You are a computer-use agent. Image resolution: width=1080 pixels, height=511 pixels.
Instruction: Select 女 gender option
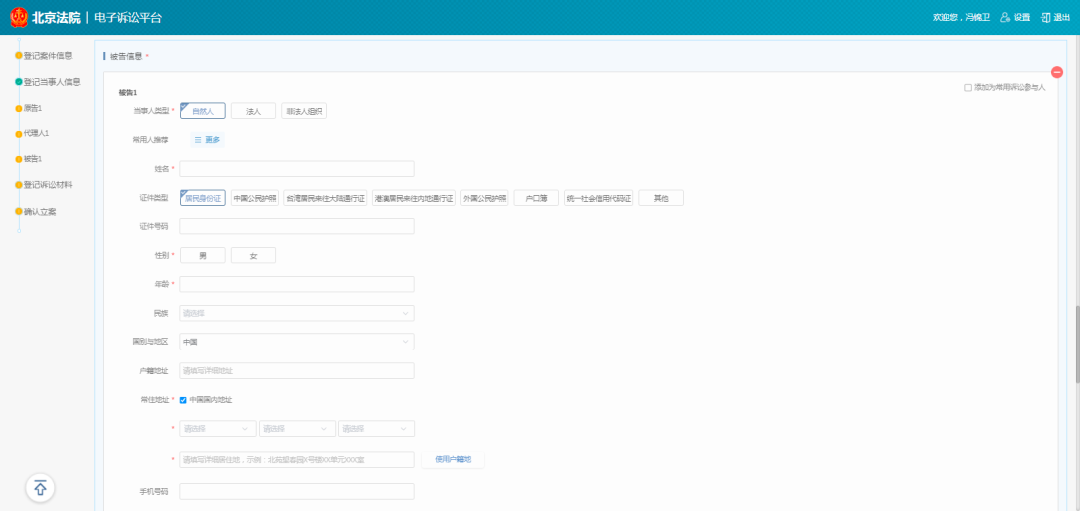click(x=253, y=256)
